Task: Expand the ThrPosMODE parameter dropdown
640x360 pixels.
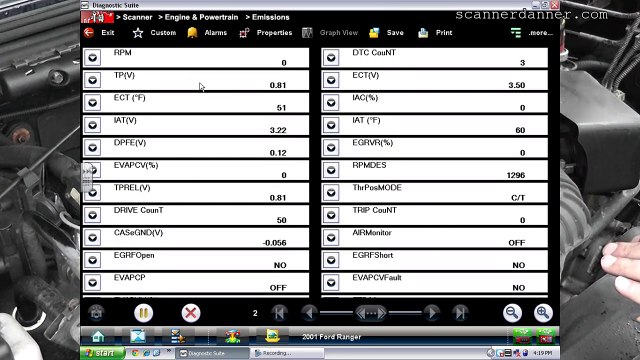Action: pos(331,192)
